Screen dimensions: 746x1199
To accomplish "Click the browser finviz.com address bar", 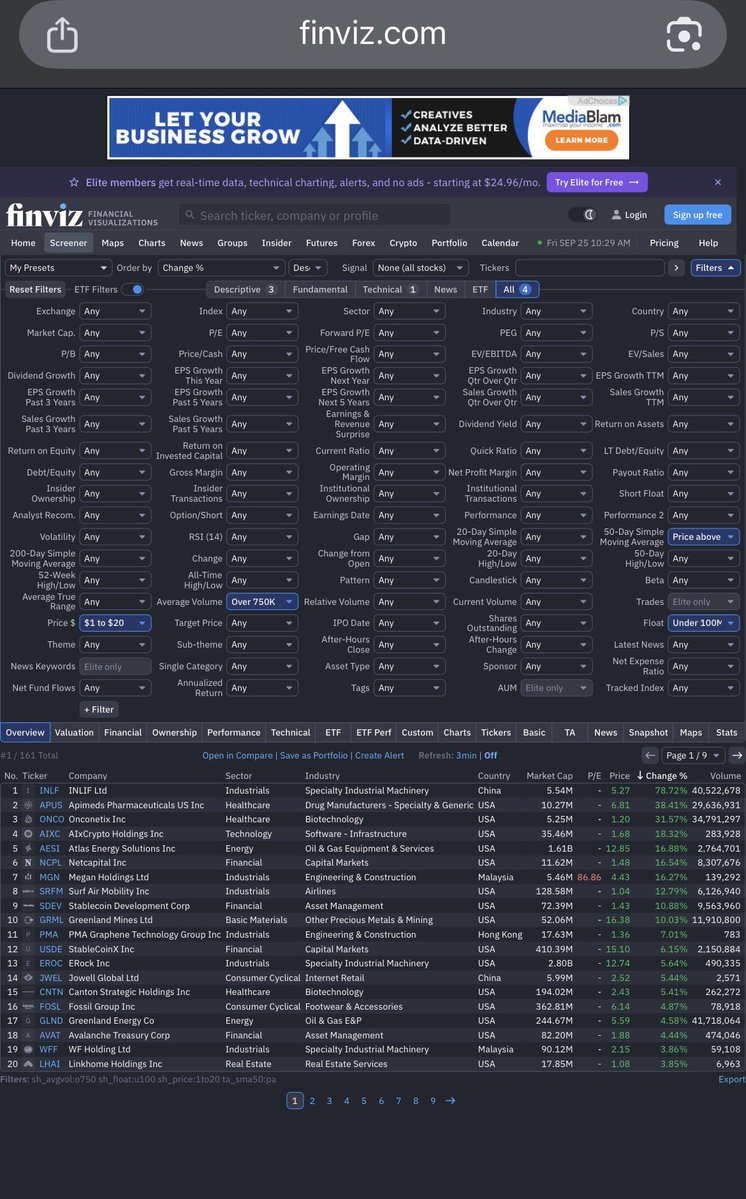I will 372,34.
